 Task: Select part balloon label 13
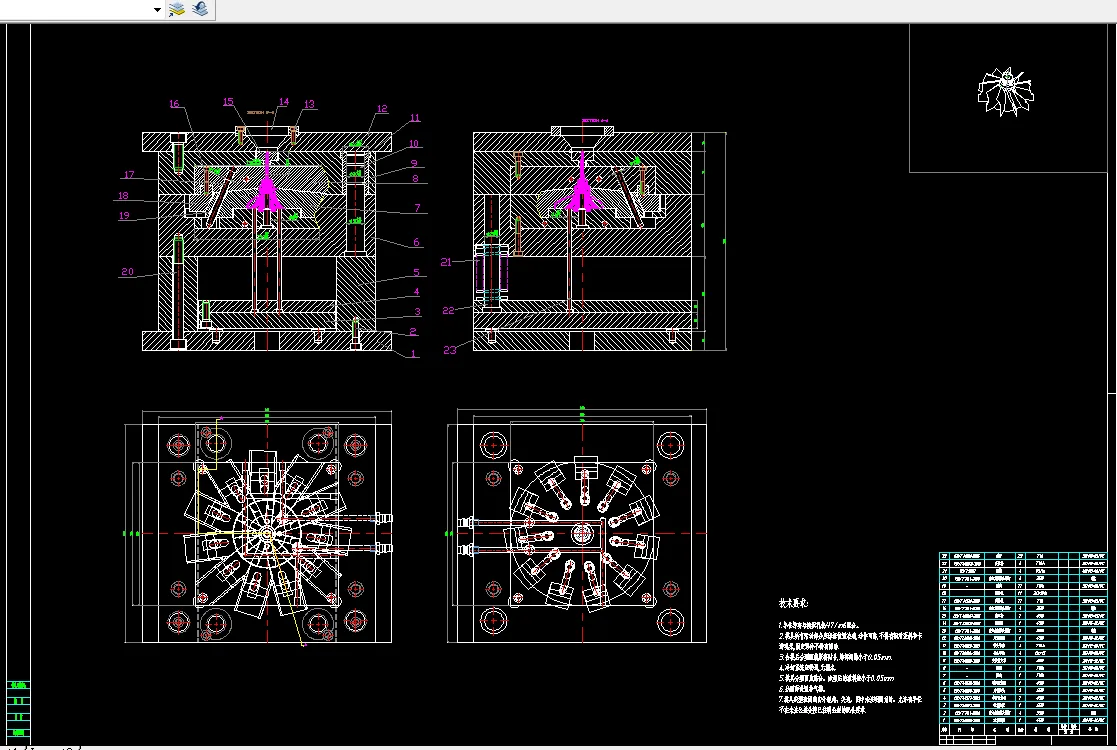(309, 104)
